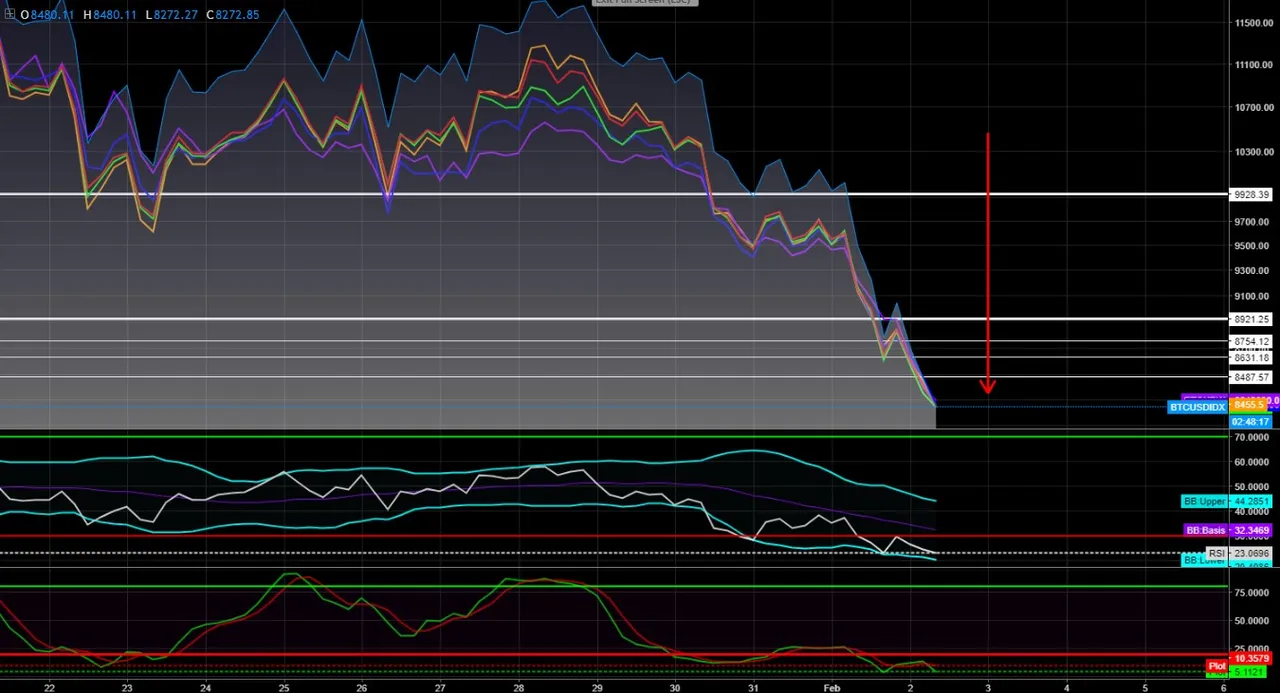Click date 5 on the time axis
This screenshot has height=693, width=1280.
pyautogui.click(x=1145, y=687)
